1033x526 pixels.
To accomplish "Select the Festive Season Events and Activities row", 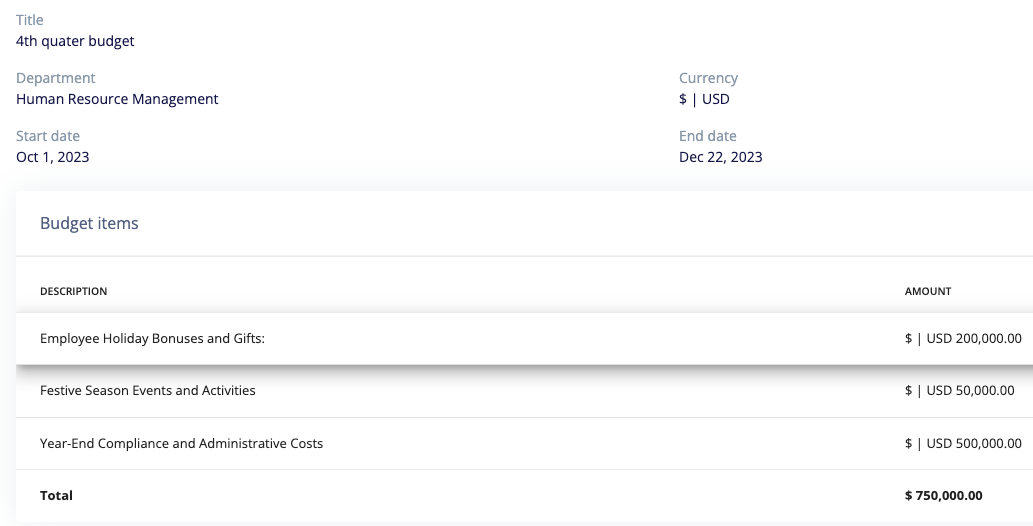I will 524,391.
